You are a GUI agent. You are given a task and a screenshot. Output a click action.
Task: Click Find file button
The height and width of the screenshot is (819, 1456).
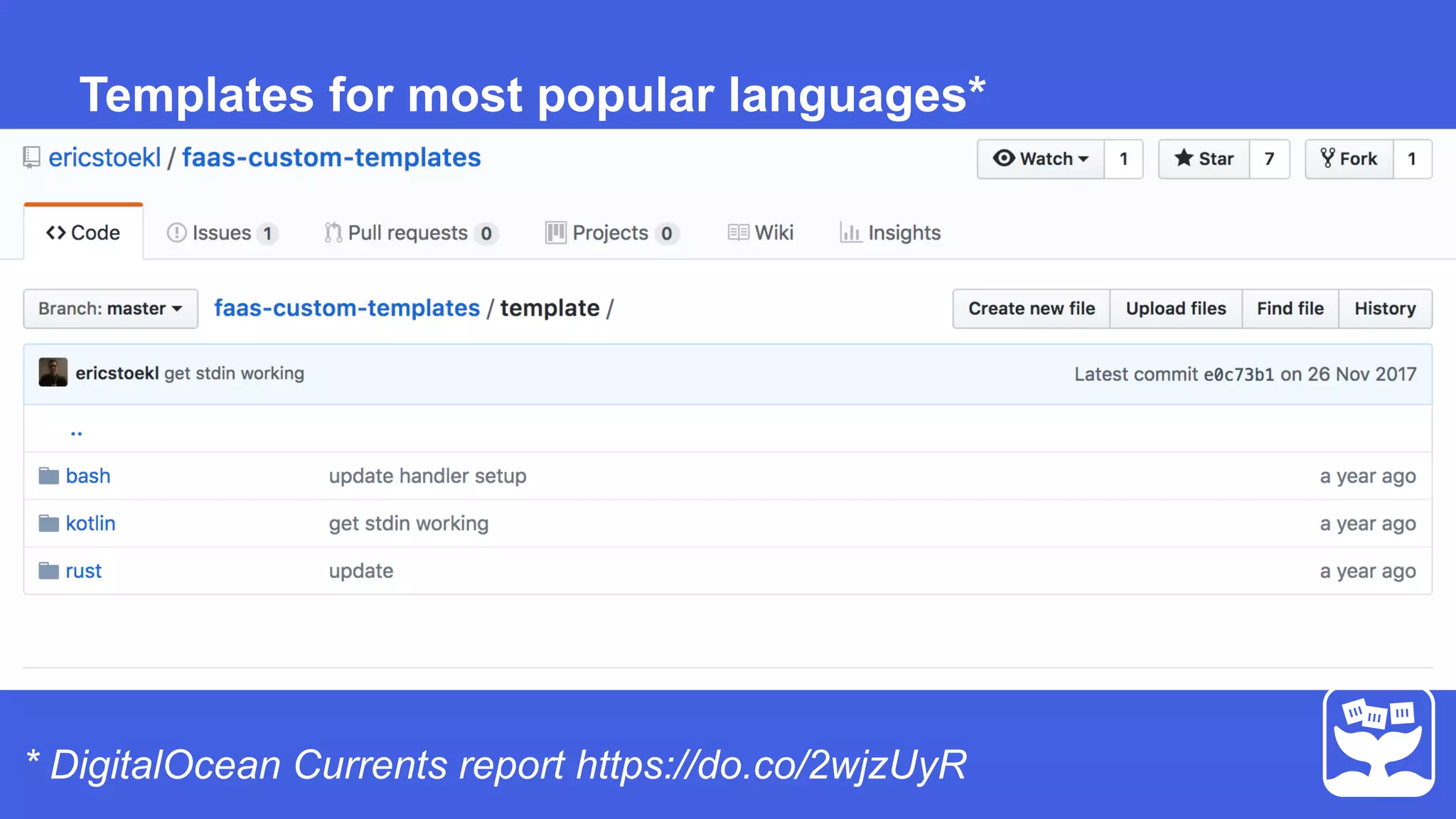1290,309
